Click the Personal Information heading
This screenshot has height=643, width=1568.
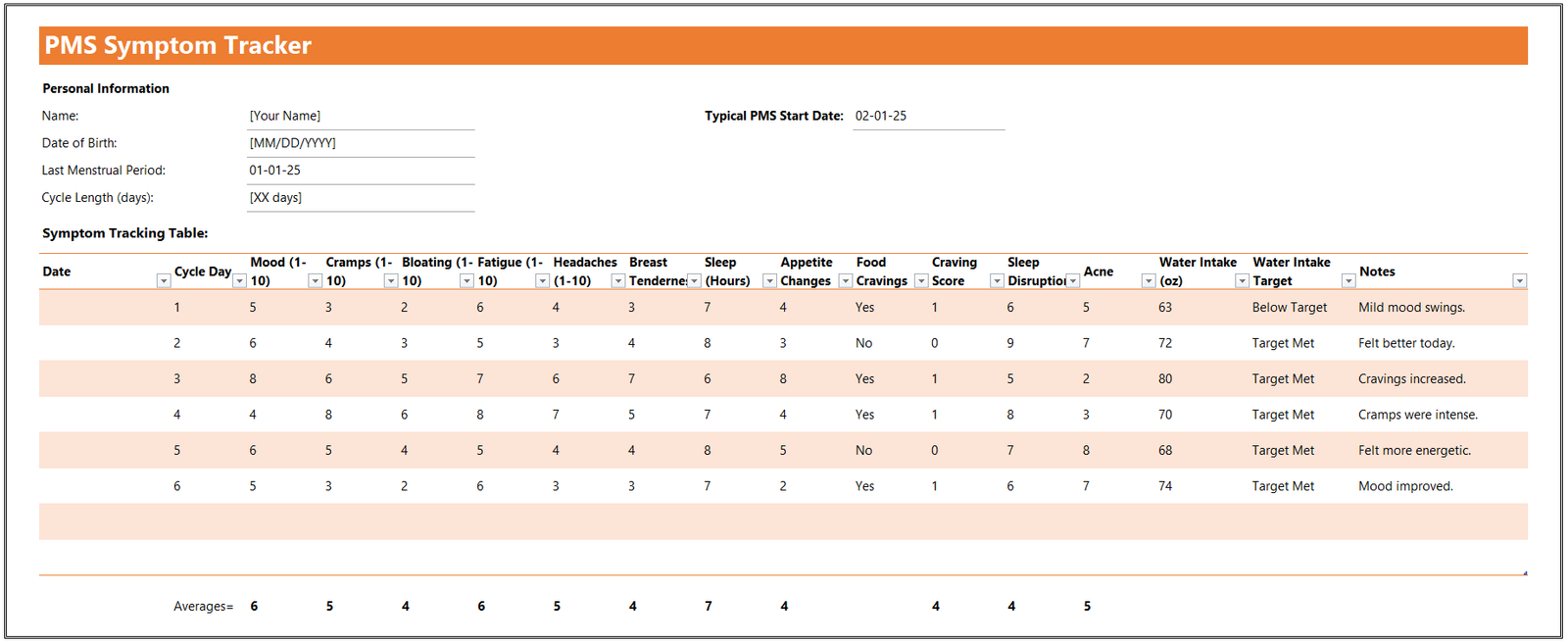point(106,88)
